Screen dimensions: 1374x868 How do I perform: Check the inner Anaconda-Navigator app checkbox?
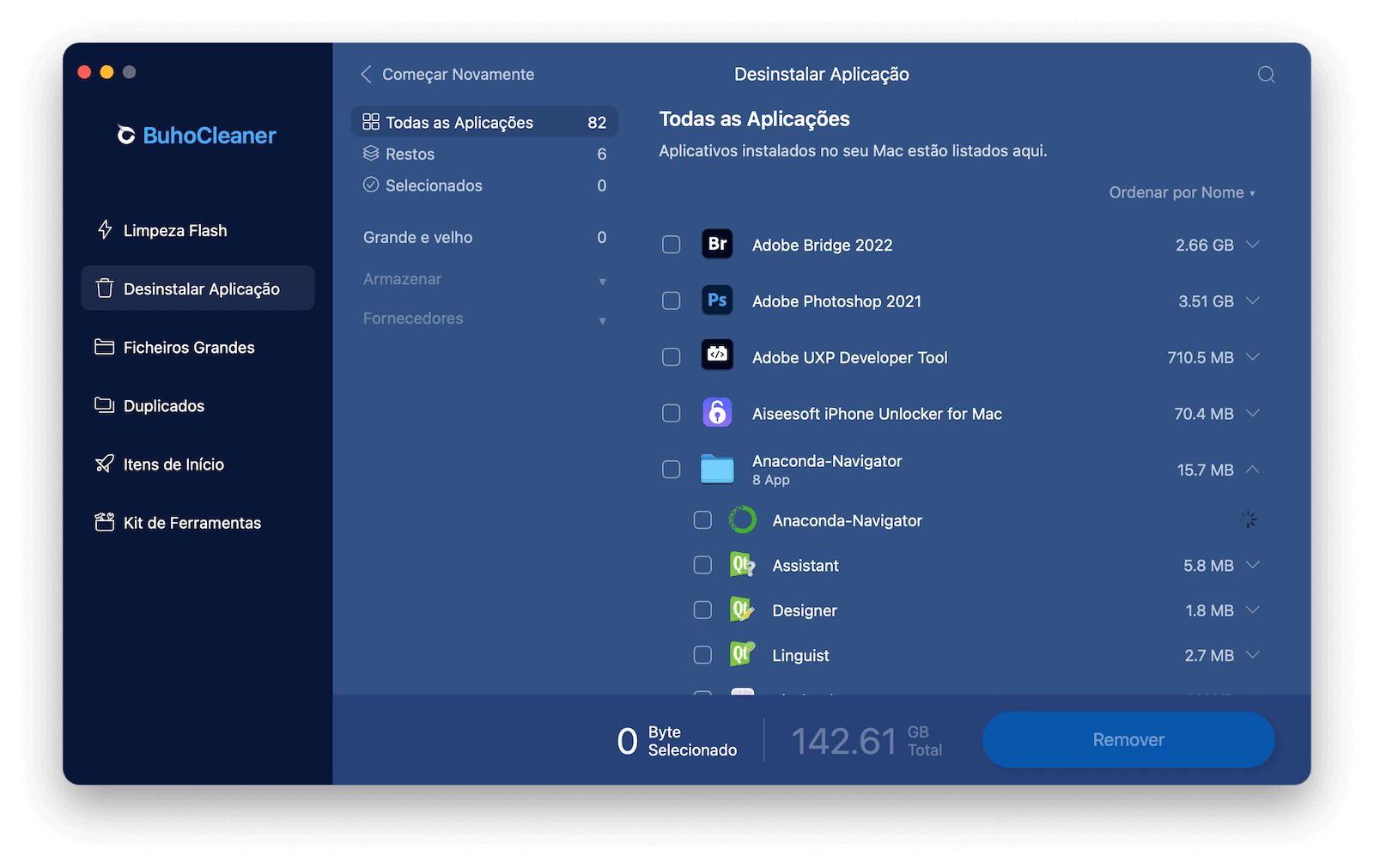702,519
